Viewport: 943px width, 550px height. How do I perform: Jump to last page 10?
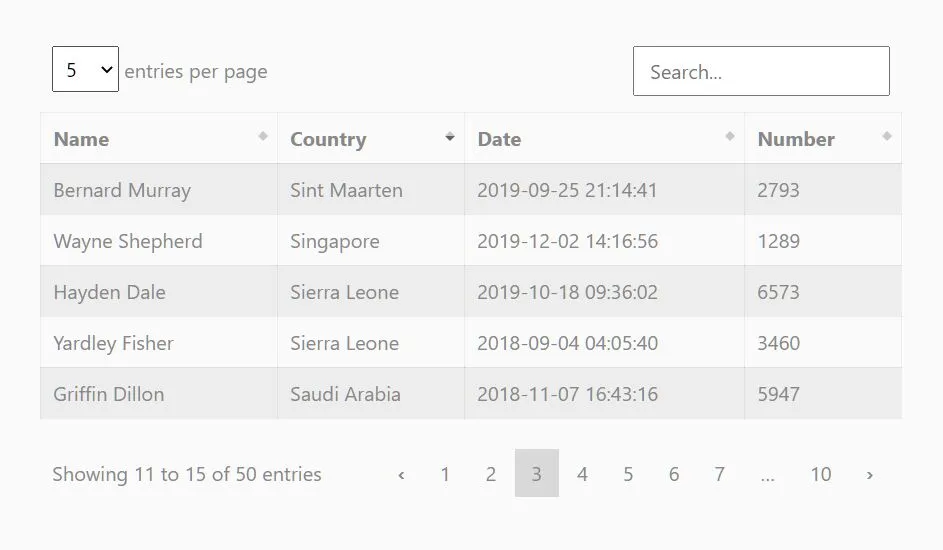pyautogui.click(x=821, y=474)
